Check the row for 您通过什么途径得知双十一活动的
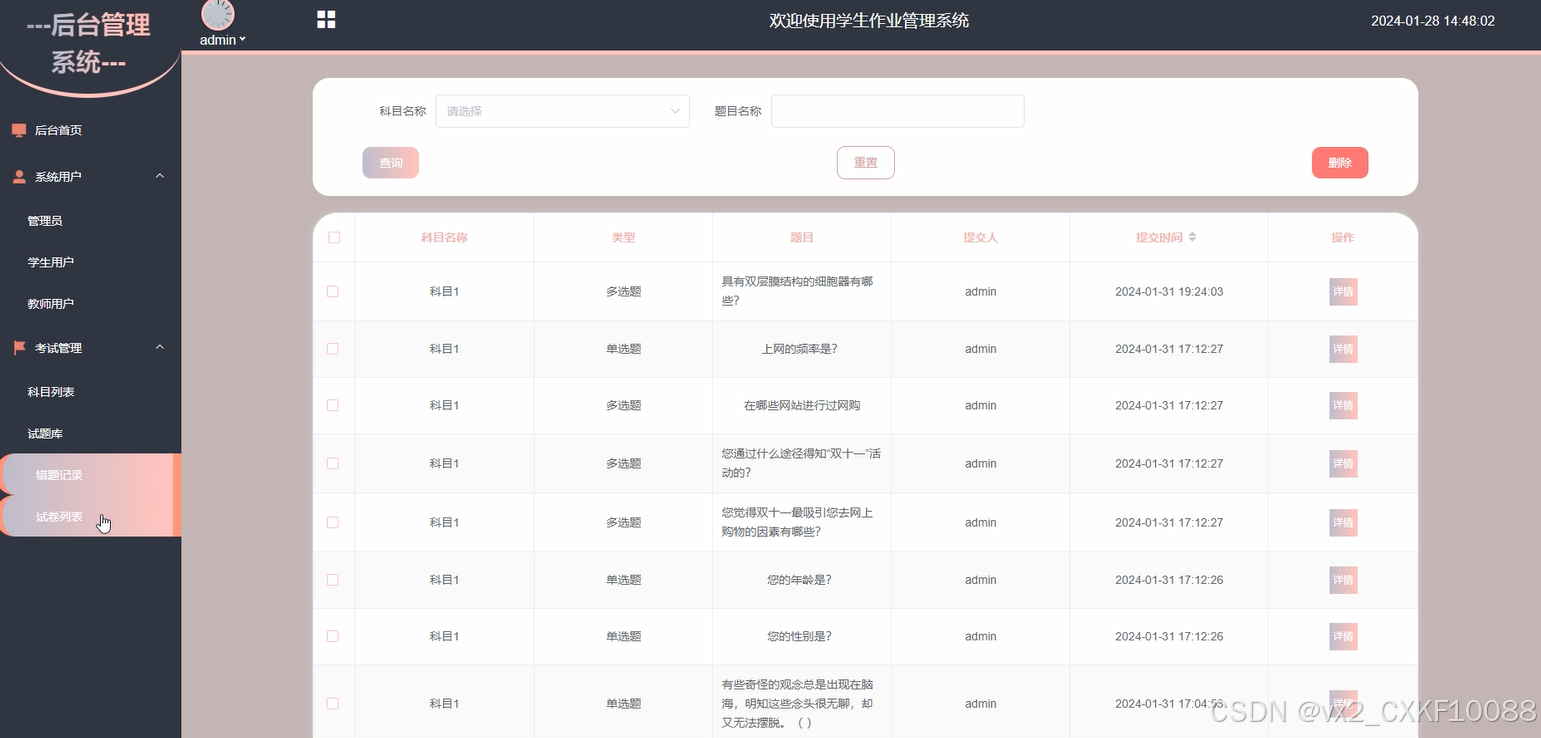The height and width of the screenshot is (738, 1541). [x=333, y=463]
